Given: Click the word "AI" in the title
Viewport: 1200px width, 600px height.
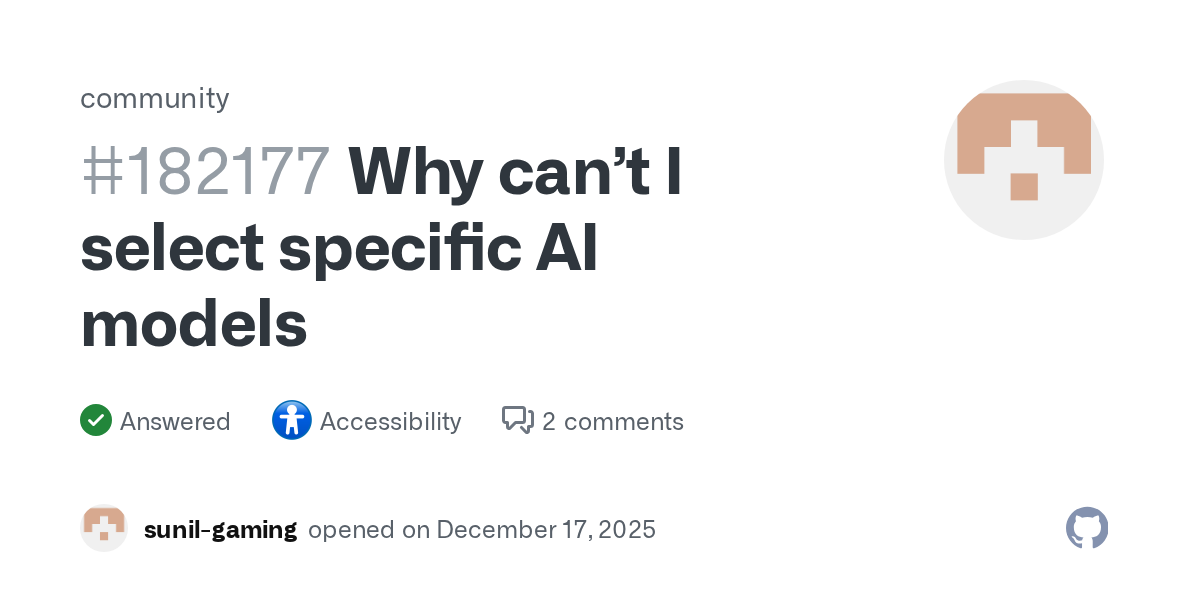Looking at the screenshot, I should pos(566,248).
